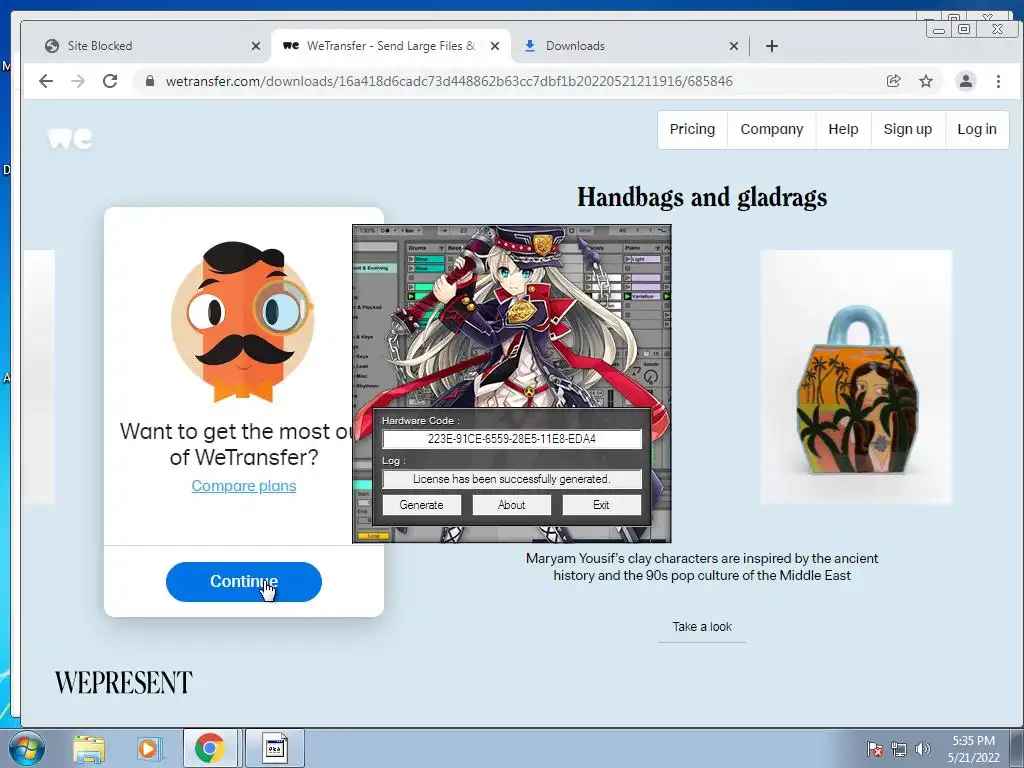Click the Maryam Yousif article description text
This screenshot has width=1024, height=768.
point(702,567)
